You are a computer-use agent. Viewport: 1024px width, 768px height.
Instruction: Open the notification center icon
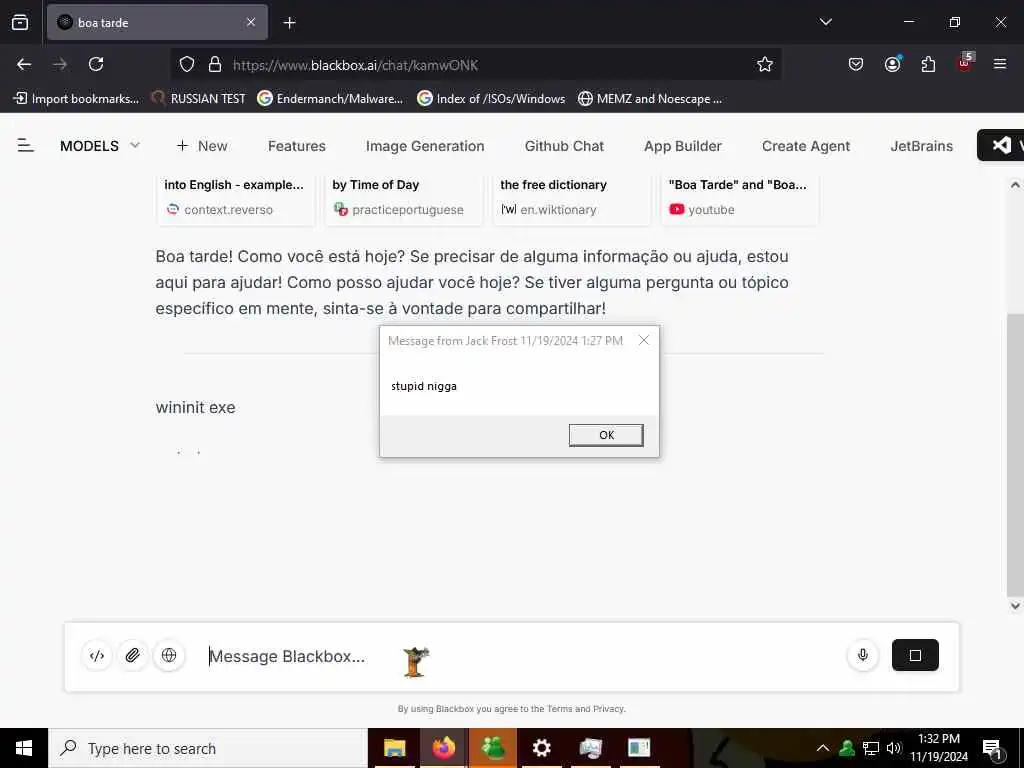click(992, 748)
